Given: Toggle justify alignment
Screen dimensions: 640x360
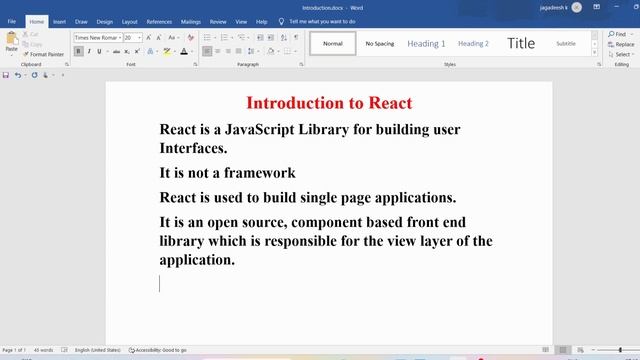Looking at the screenshot, I should click(x=239, y=51).
